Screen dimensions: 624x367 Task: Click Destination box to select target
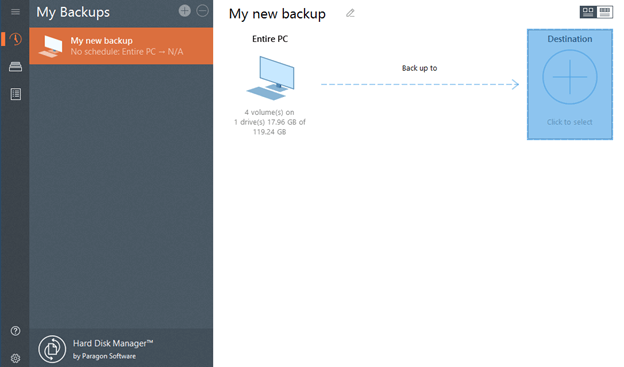pos(570,84)
